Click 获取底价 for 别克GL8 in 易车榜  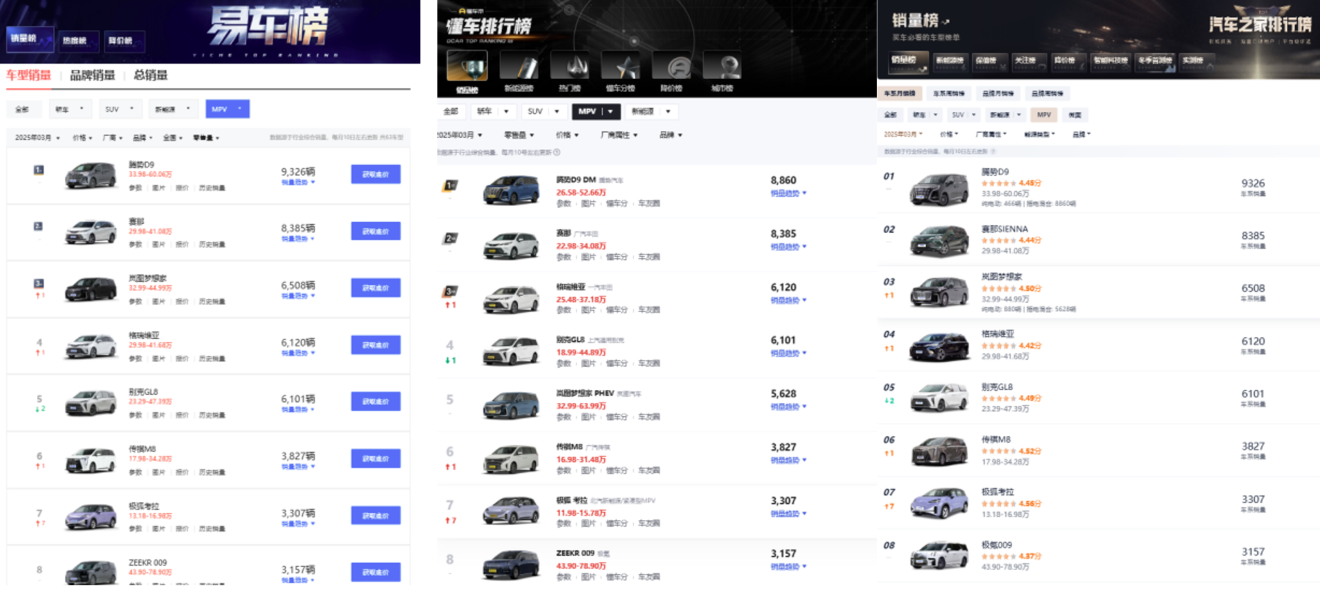[376, 401]
